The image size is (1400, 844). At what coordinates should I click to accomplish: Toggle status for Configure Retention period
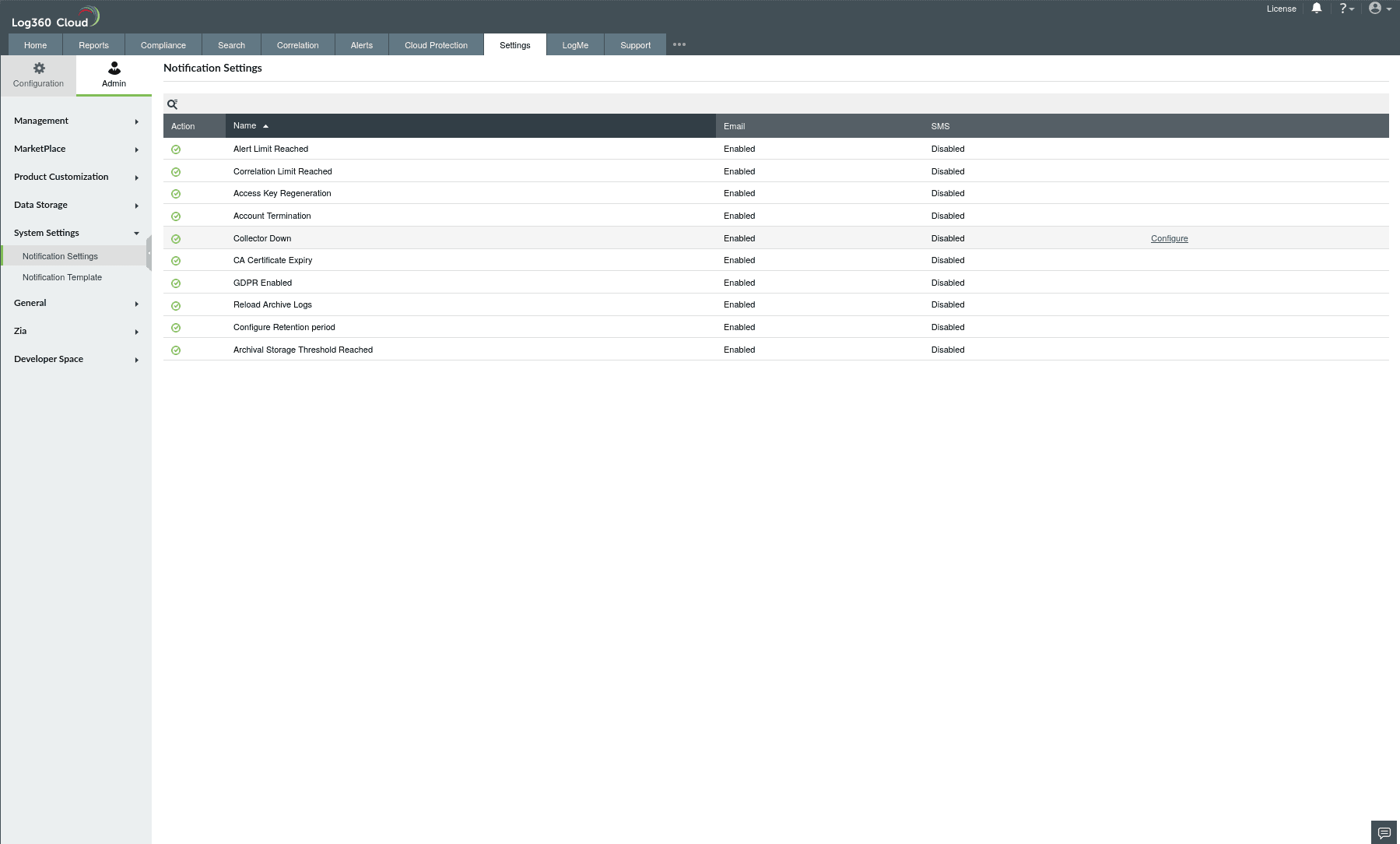pos(176,328)
